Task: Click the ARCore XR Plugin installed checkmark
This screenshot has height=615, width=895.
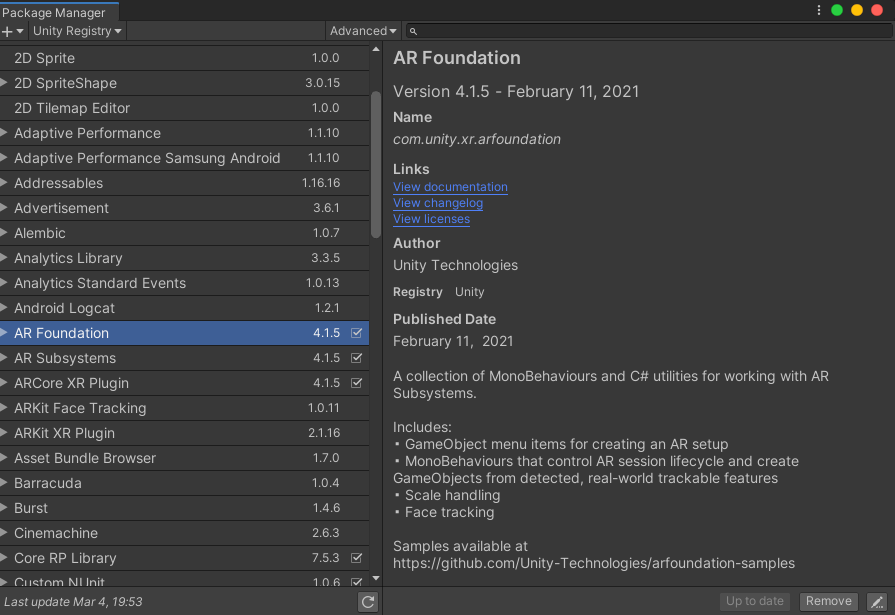Action: pos(357,383)
